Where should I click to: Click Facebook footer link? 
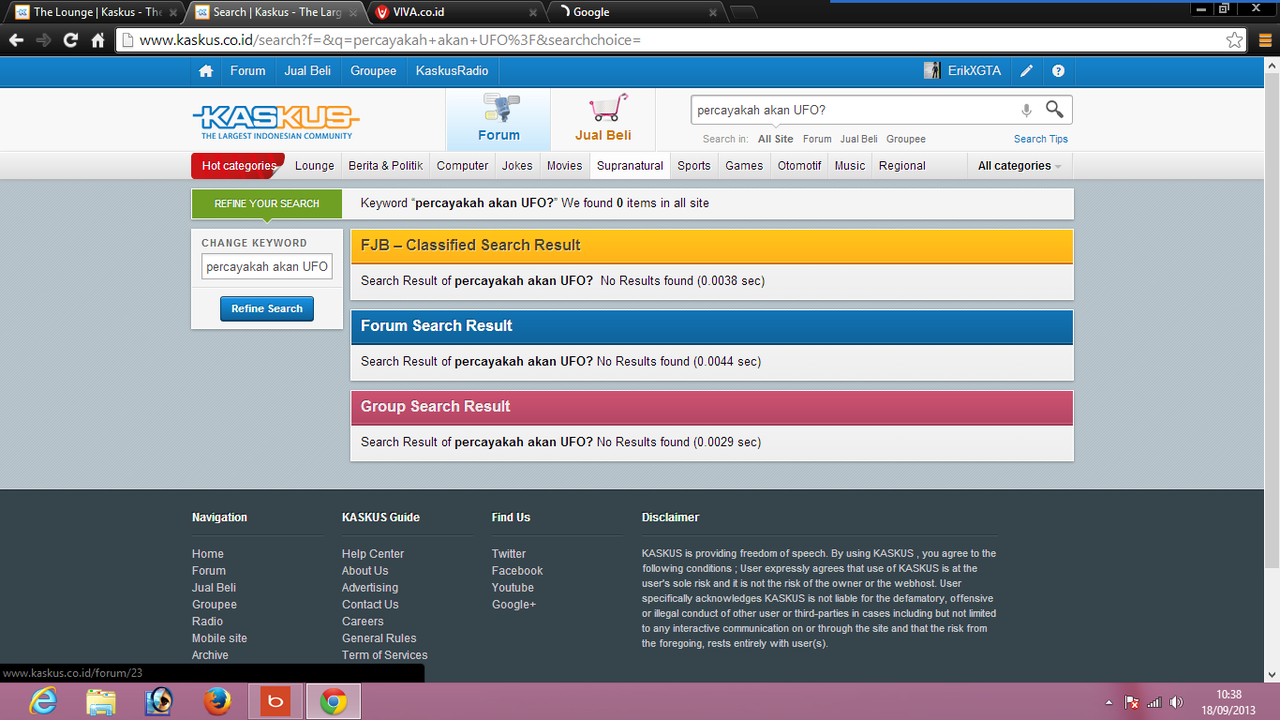tap(517, 571)
